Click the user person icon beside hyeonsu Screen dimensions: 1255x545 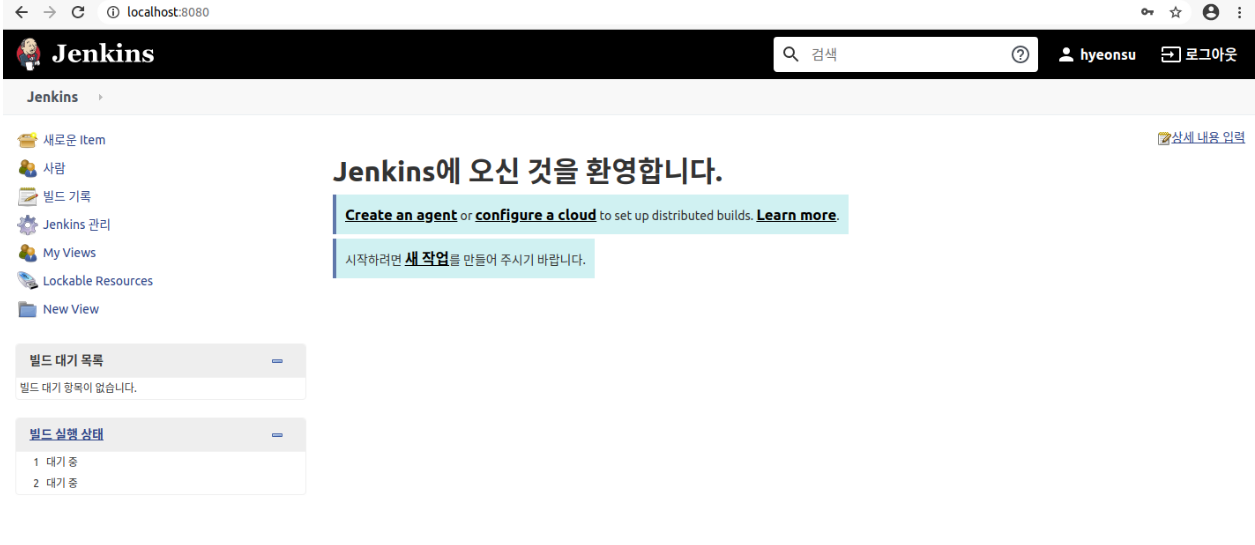click(1066, 54)
